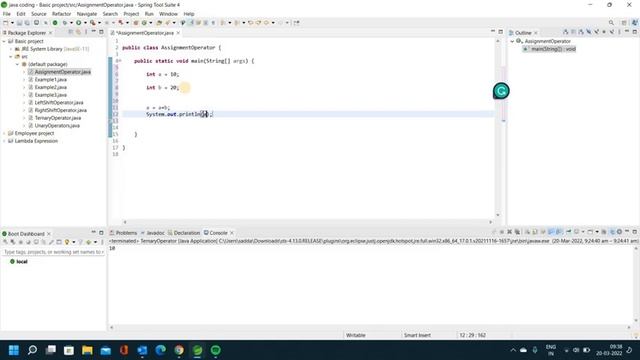
Task: Open the Window menu
Action: pos(168,14)
